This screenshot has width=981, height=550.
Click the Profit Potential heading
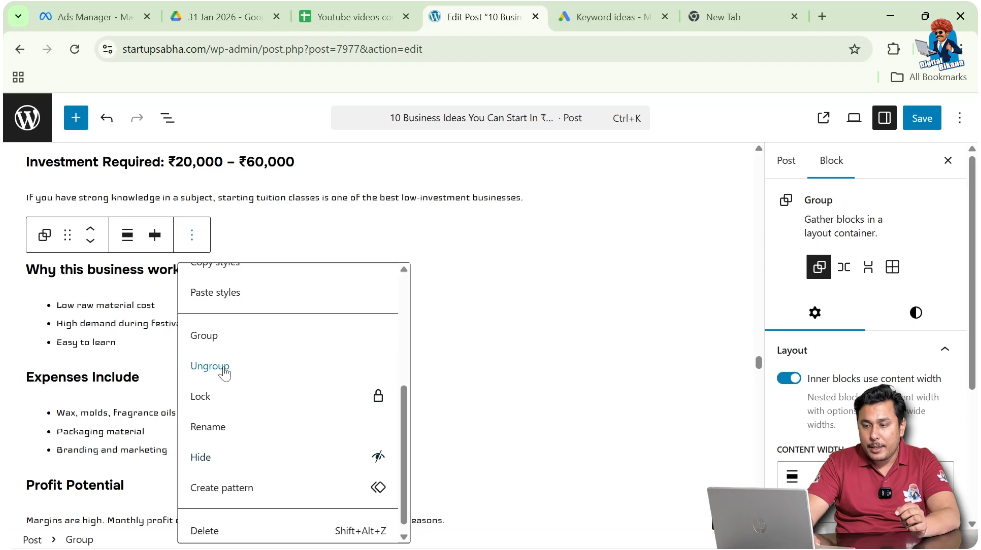(75, 485)
